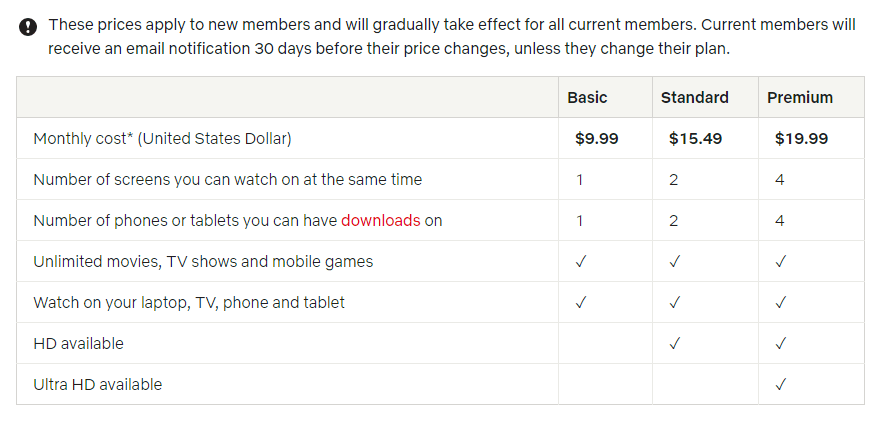Click the Monthly cost row label
This screenshot has width=895, height=428.
[x=162, y=139]
